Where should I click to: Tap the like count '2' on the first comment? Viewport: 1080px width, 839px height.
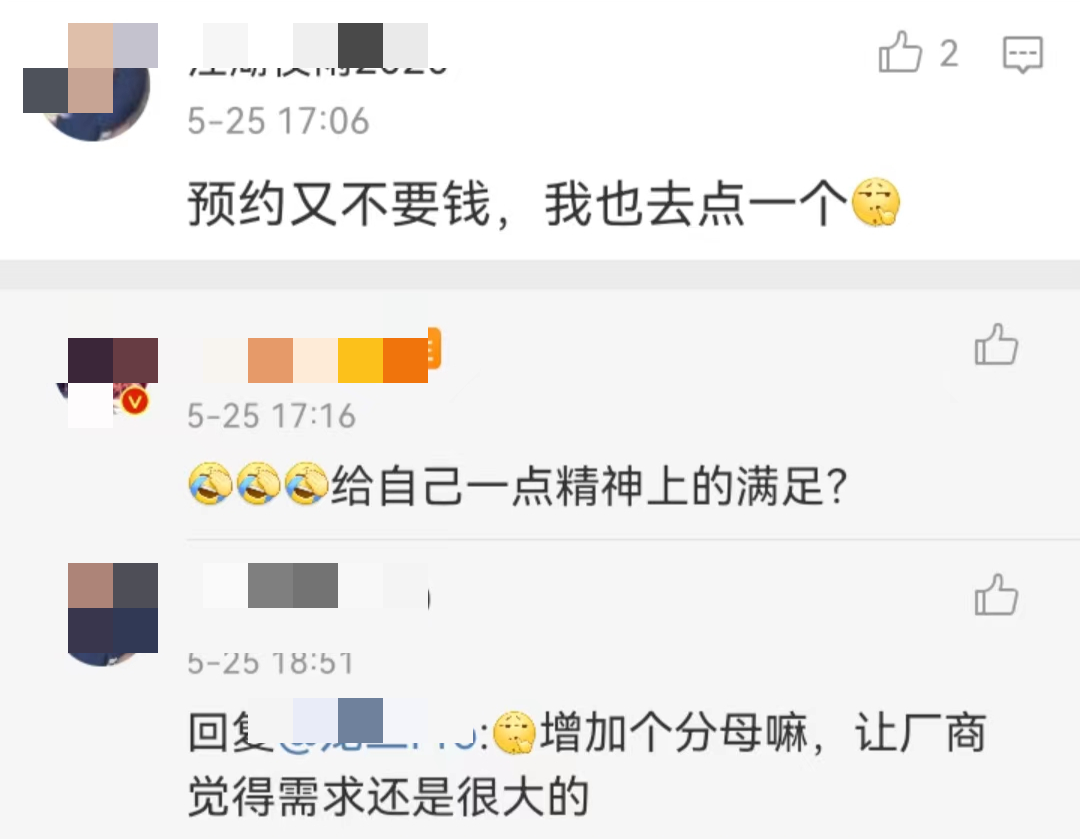(949, 54)
